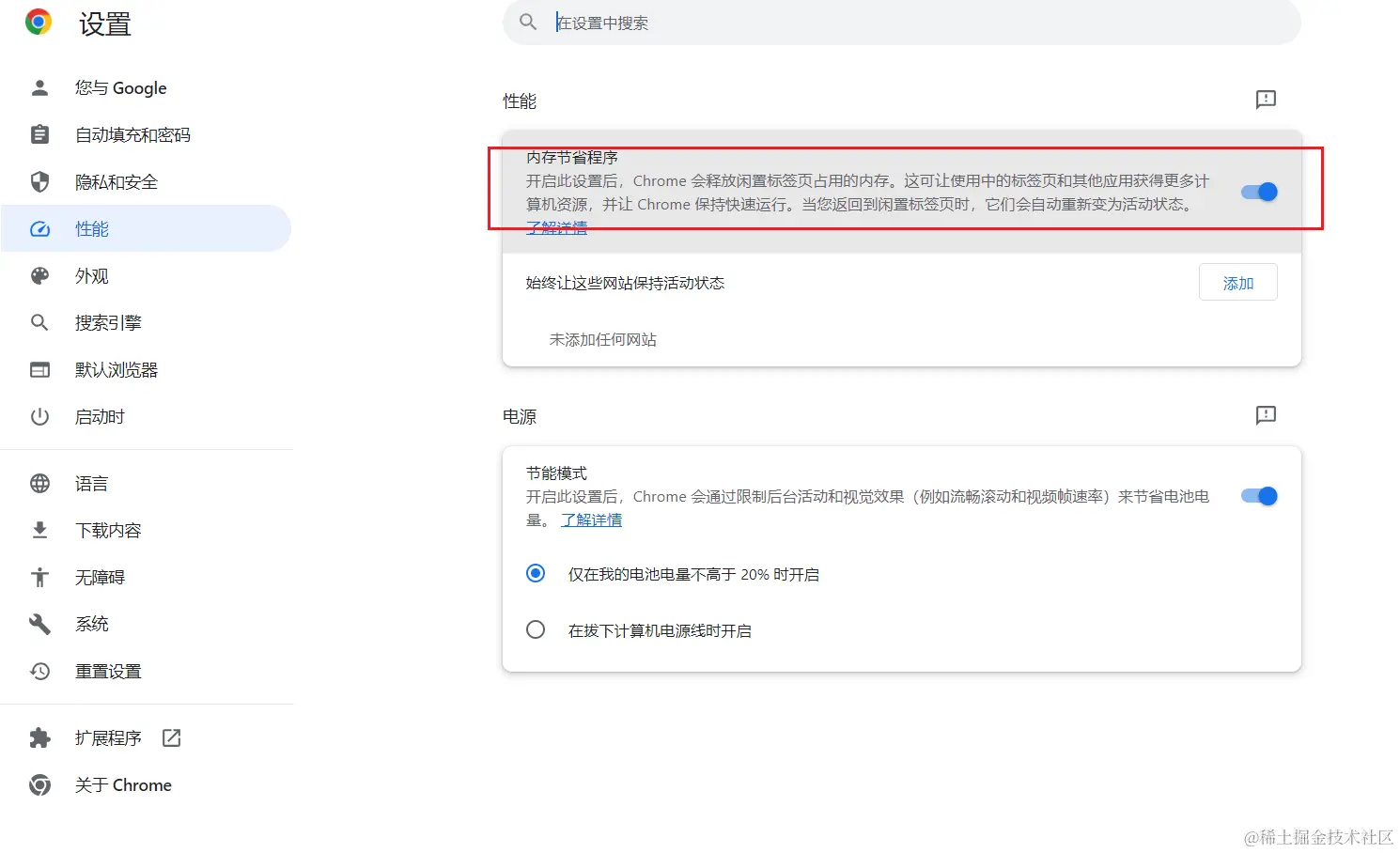The width and height of the screenshot is (1400, 853).
Task: Open the 关于 Chrome page
Action: (x=123, y=784)
